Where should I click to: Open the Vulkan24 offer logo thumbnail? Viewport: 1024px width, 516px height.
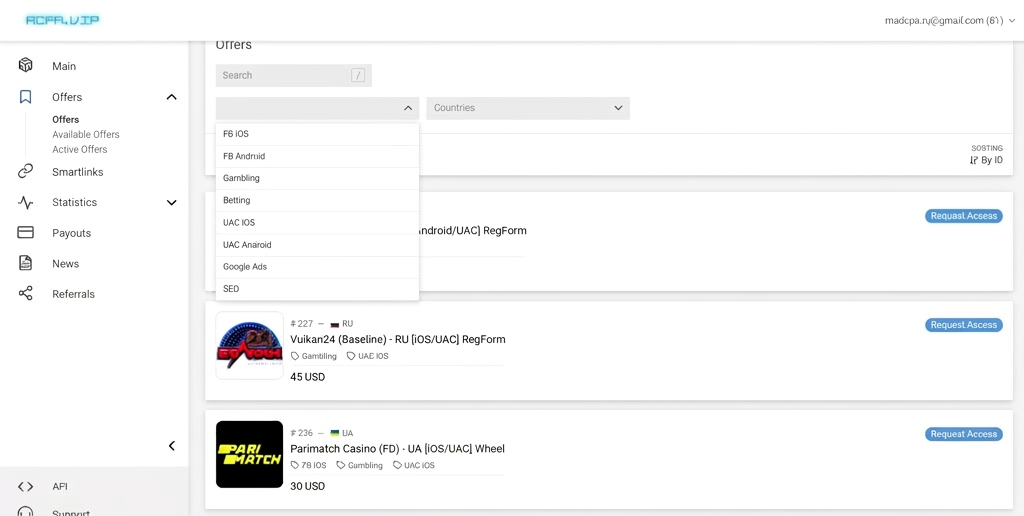pos(249,346)
